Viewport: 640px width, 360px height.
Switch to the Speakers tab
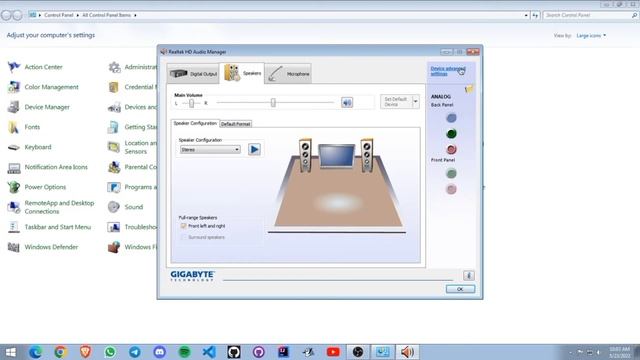(x=242, y=73)
